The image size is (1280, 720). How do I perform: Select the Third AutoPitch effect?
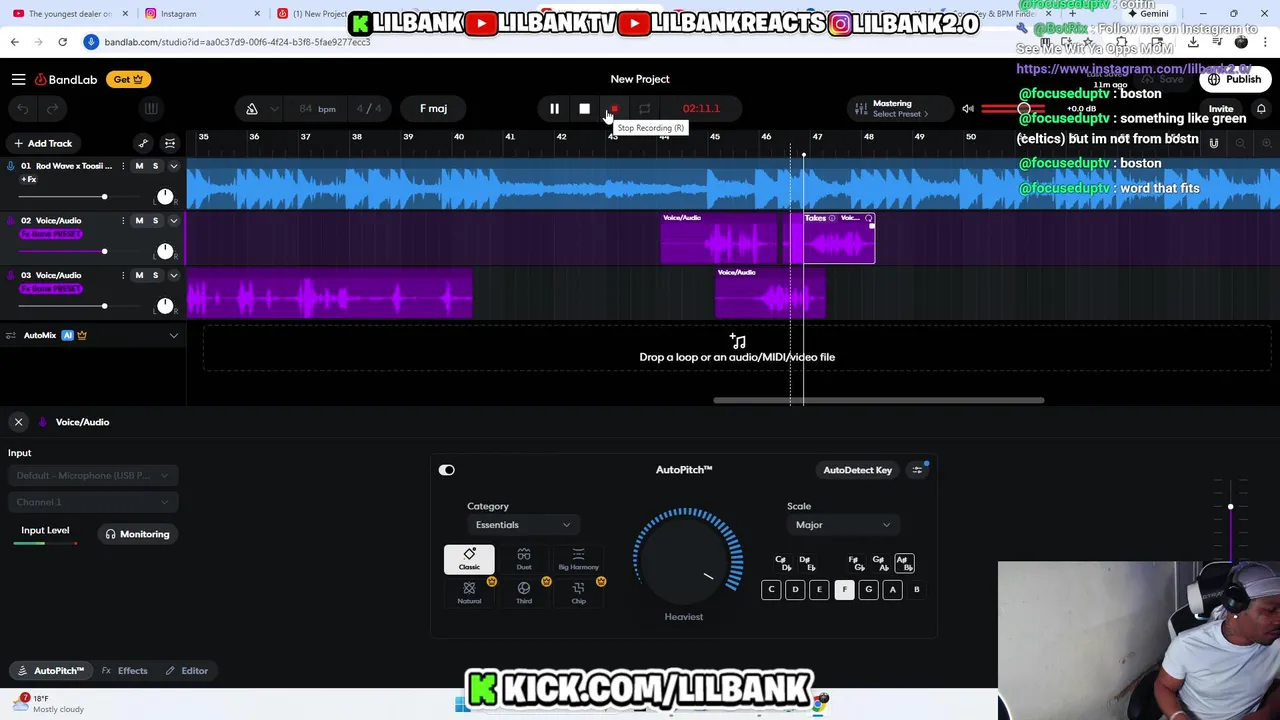(524, 593)
